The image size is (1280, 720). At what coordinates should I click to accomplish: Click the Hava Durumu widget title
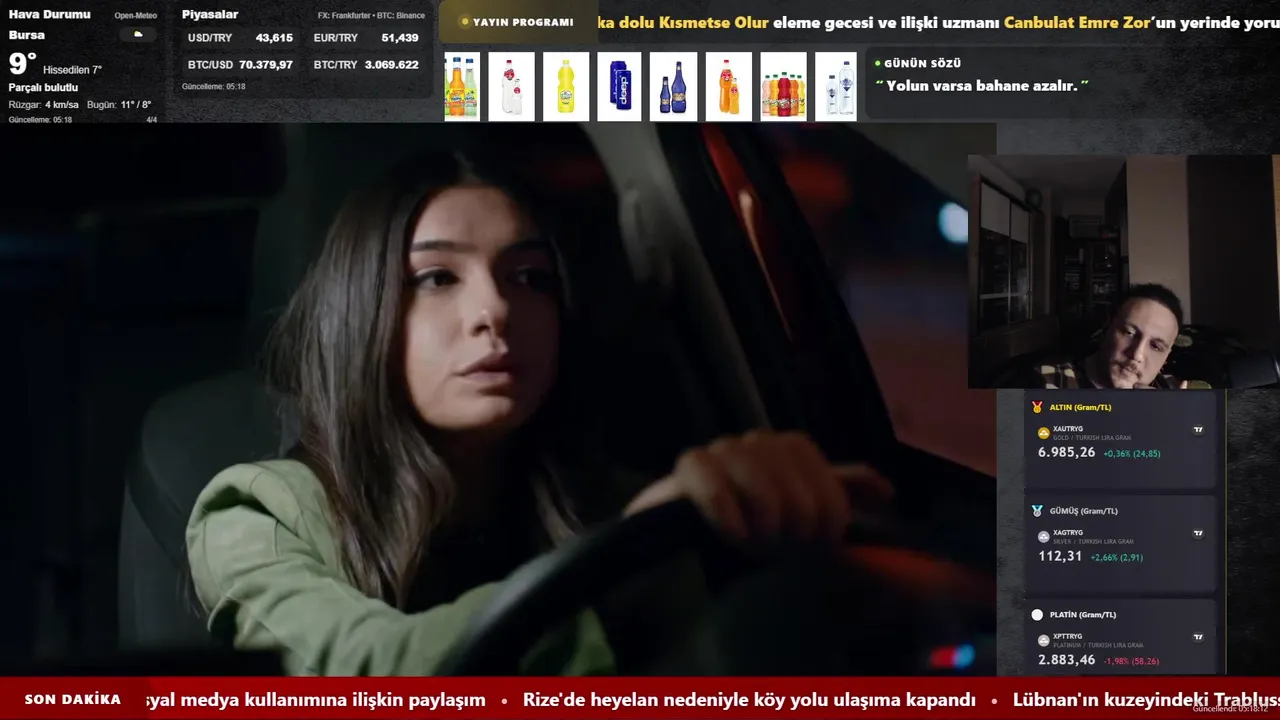49,14
